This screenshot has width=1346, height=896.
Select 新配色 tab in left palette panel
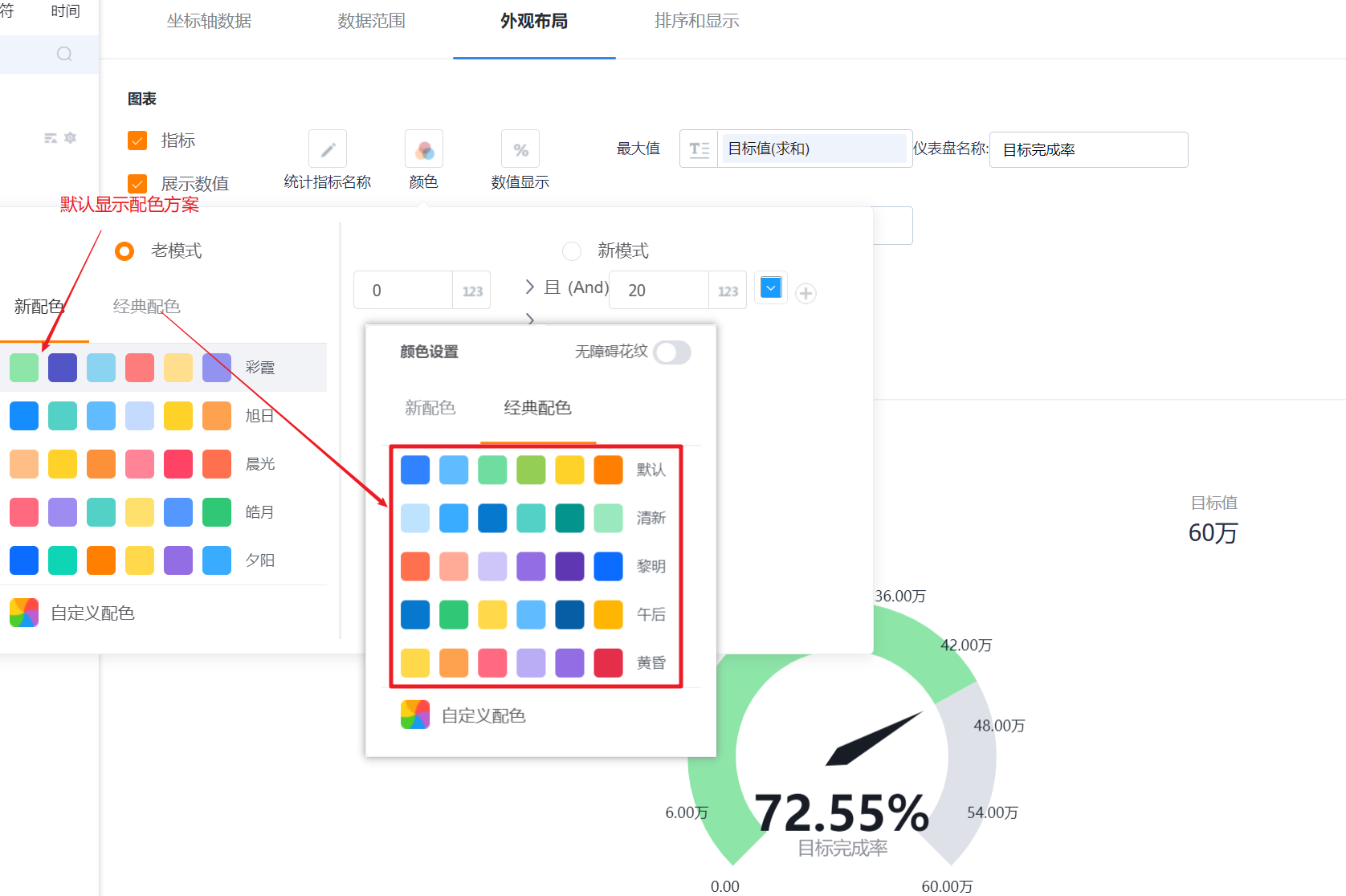[x=39, y=307]
